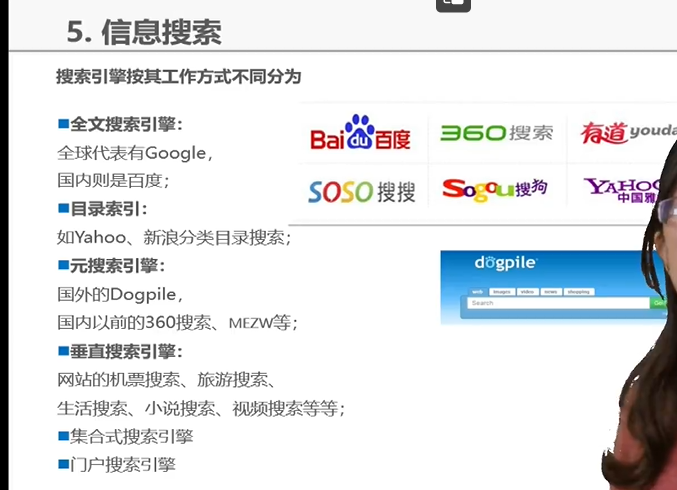Click the Sogou 搜狗 logo
Image resolution: width=677 pixels, height=490 pixels.
(495, 190)
